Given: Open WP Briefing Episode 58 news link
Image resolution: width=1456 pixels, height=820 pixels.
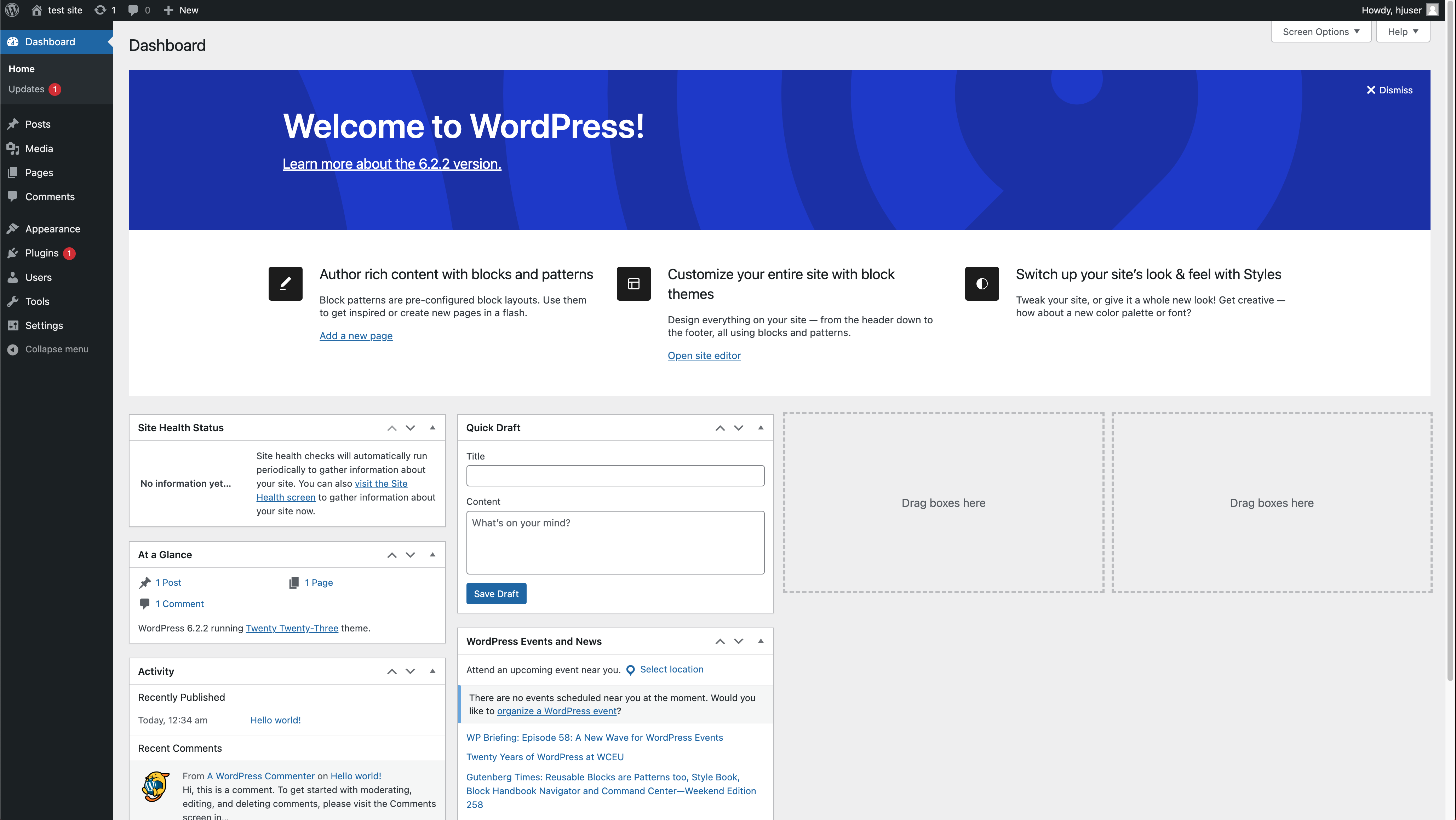Looking at the screenshot, I should tap(595, 738).
